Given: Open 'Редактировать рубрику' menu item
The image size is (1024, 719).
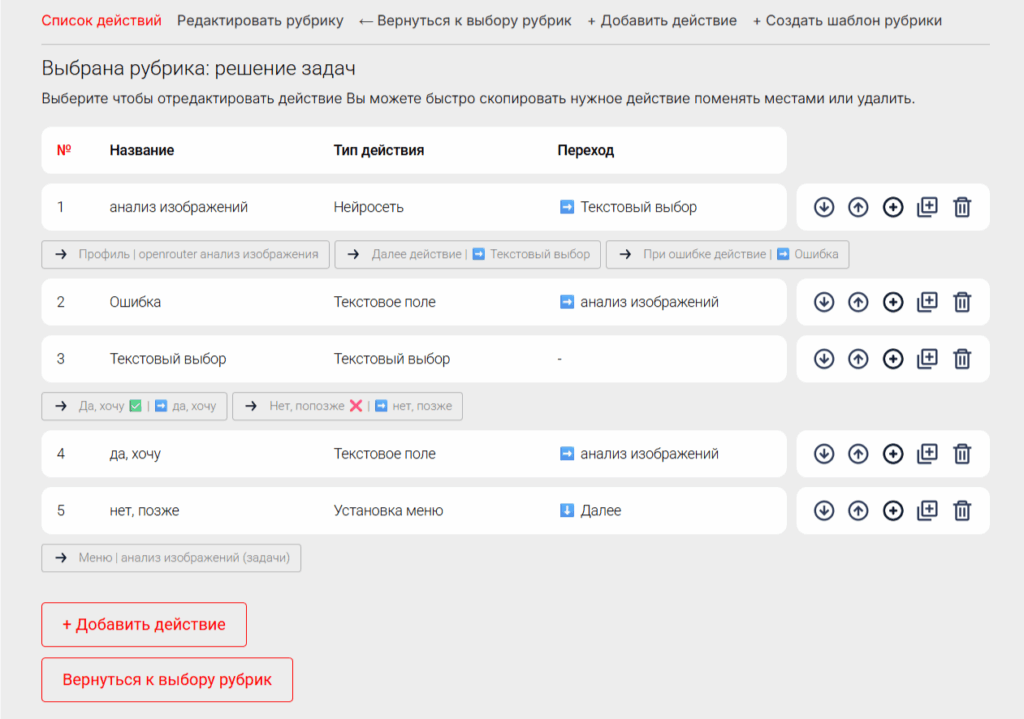Looking at the screenshot, I should click(x=259, y=21).
